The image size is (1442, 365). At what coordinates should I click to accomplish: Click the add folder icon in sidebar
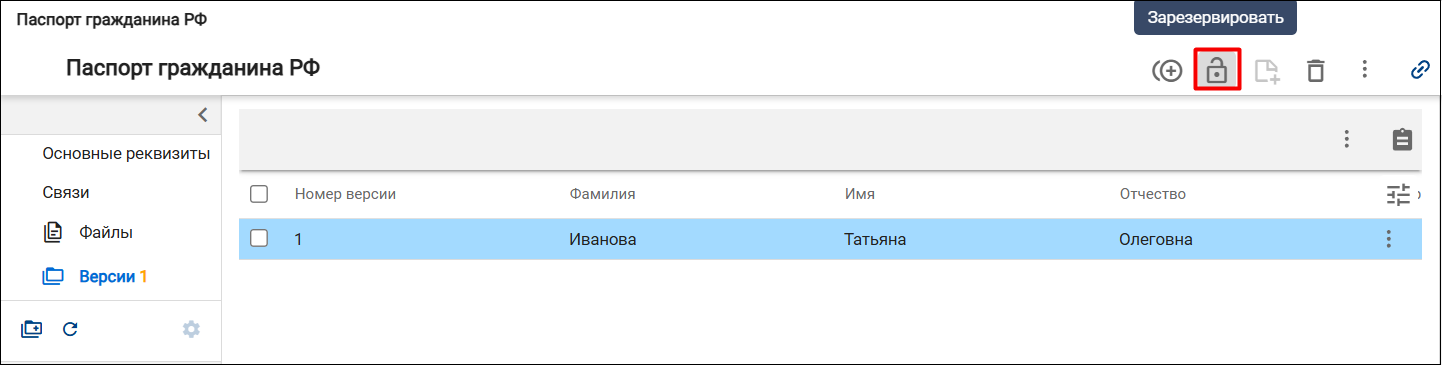click(32, 328)
